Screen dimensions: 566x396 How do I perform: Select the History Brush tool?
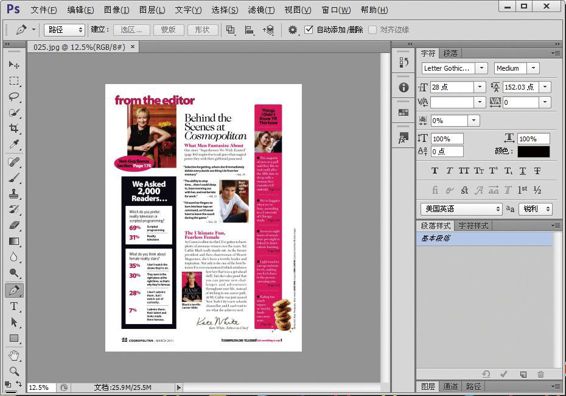14,209
